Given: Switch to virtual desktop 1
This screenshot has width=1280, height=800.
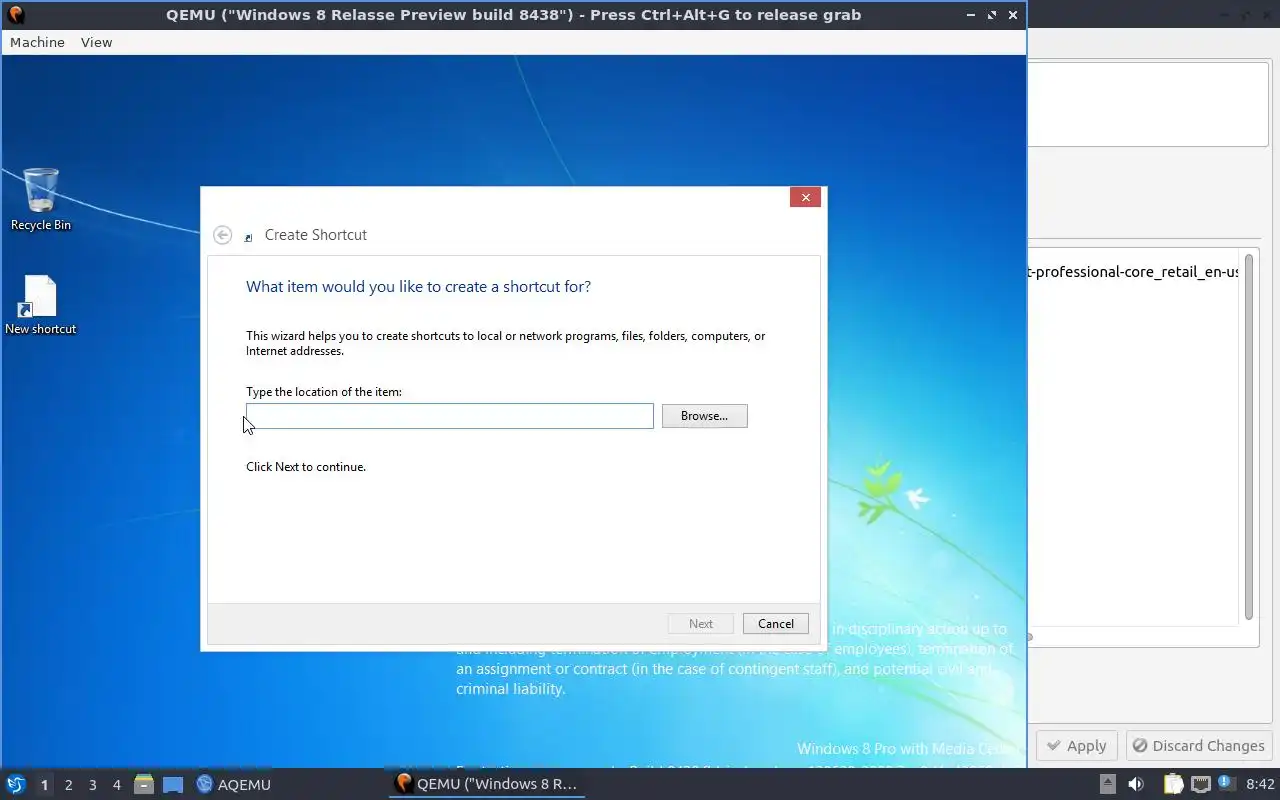Looking at the screenshot, I should click(44, 785).
